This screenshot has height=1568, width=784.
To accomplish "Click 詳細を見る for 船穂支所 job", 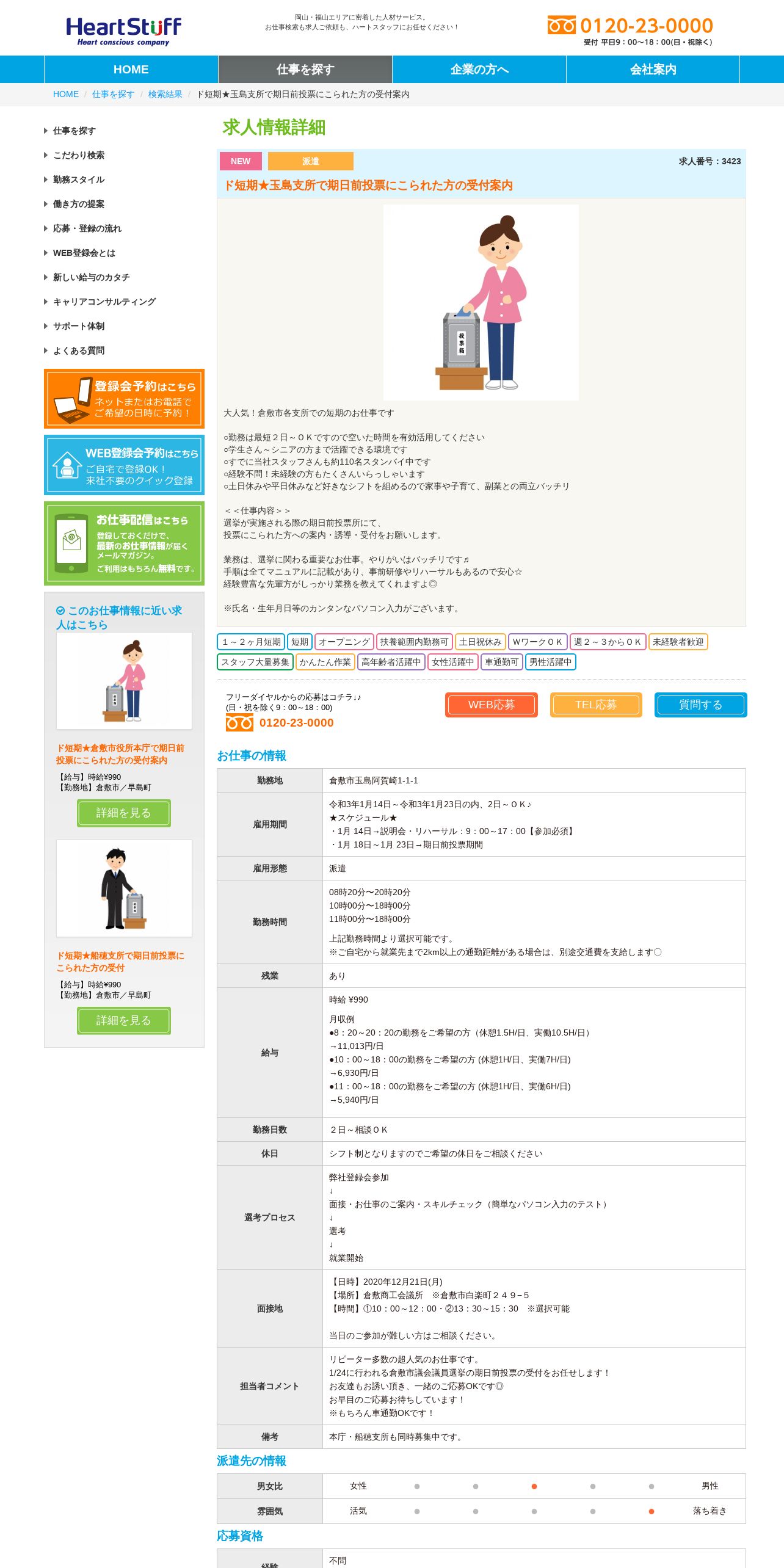I will pos(124,1021).
